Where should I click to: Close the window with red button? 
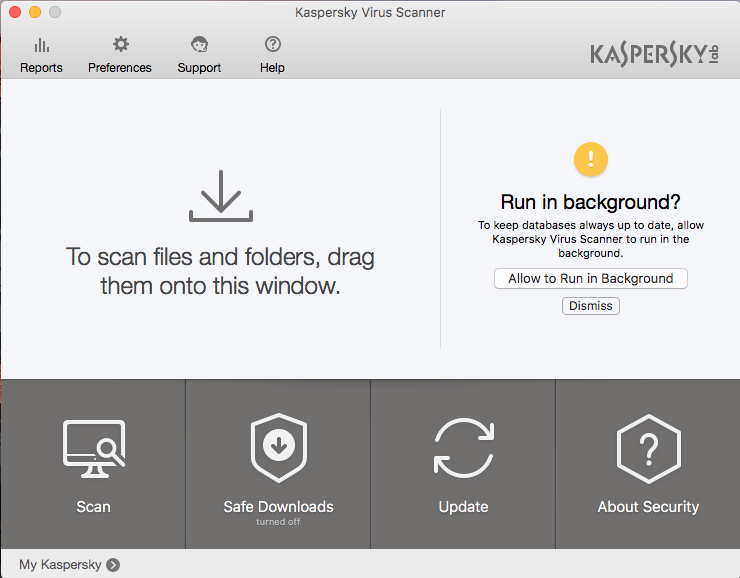(15, 12)
